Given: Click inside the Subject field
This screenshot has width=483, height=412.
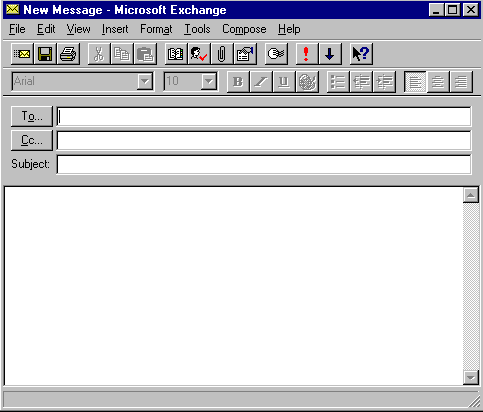Looking at the screenshot, I should (x=264, y=164).
